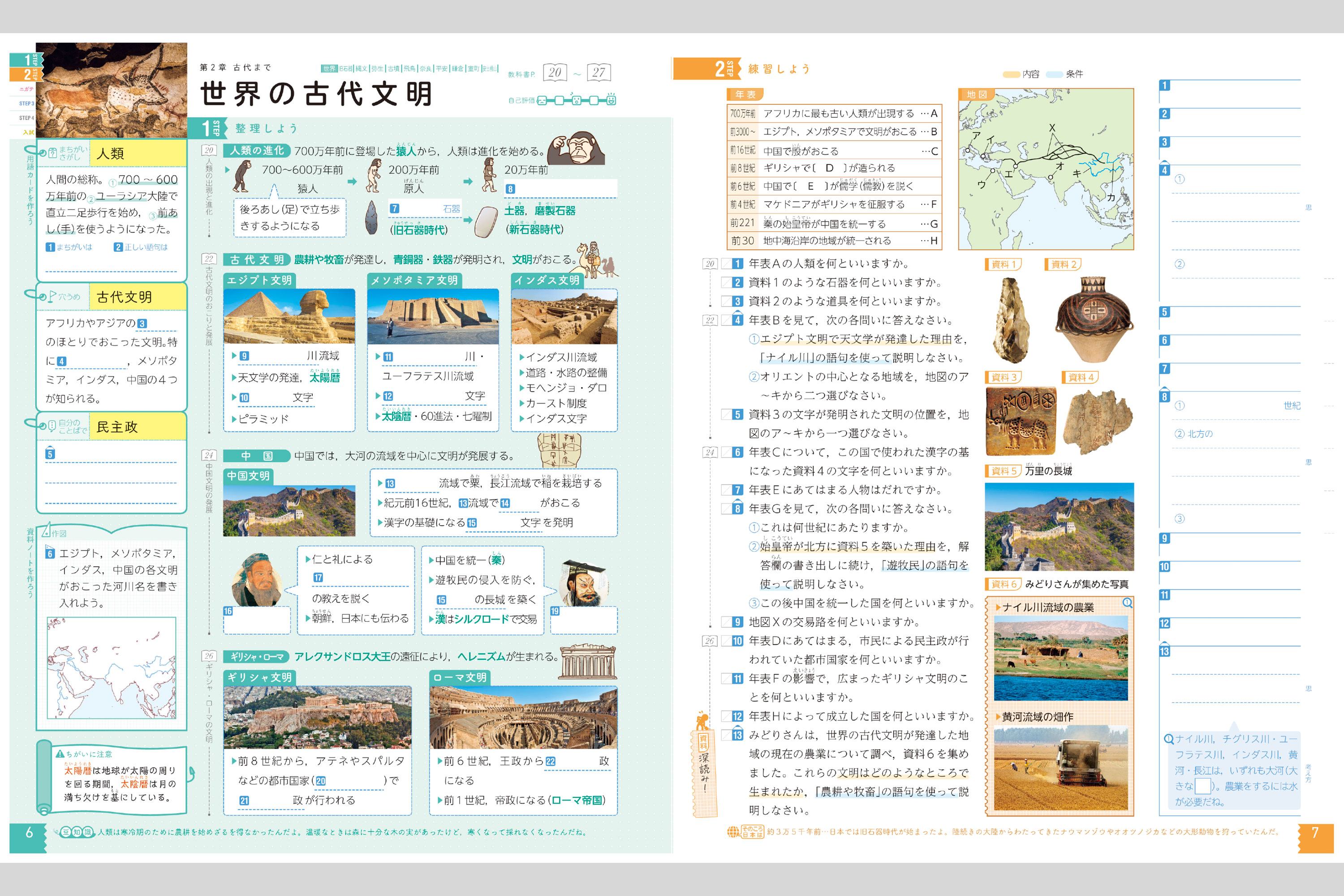Tick the checkbox for question 4 年表B
Screen dimensions: 1344x896
726,320
